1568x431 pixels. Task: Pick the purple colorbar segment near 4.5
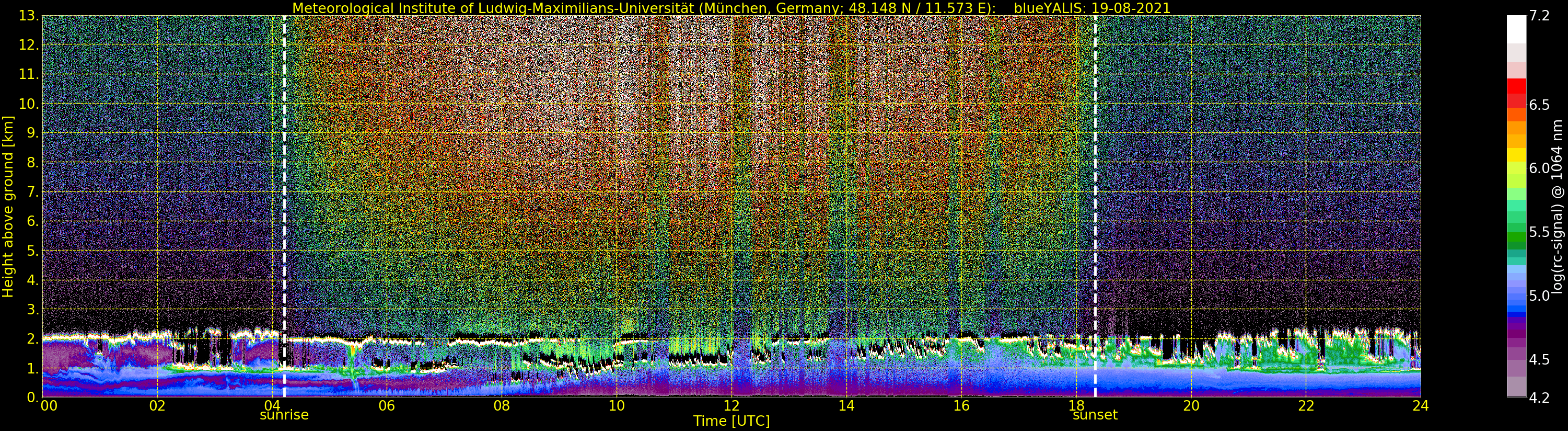coord(1516,360)
